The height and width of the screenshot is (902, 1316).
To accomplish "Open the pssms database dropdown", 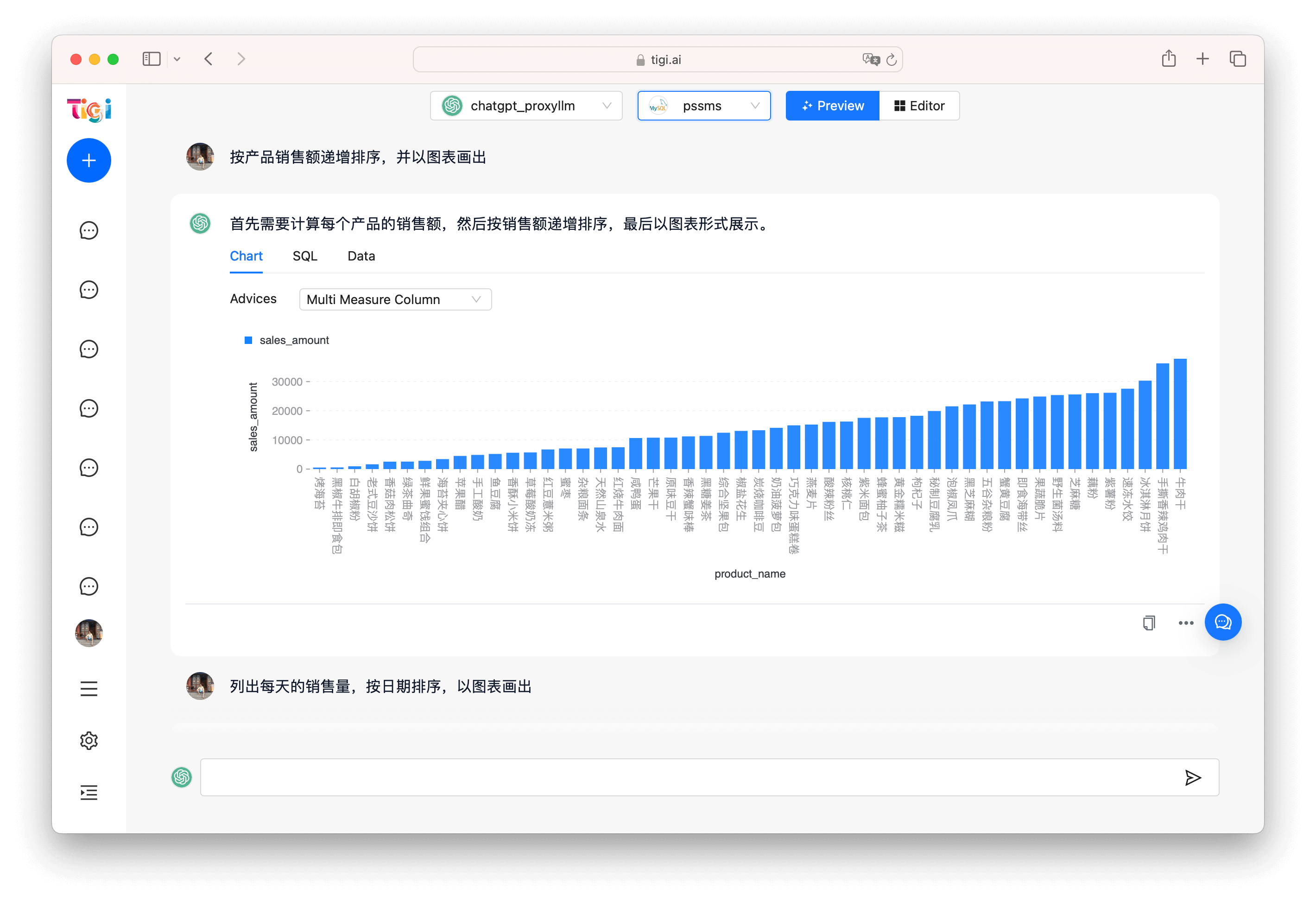I will pos(703,106).
